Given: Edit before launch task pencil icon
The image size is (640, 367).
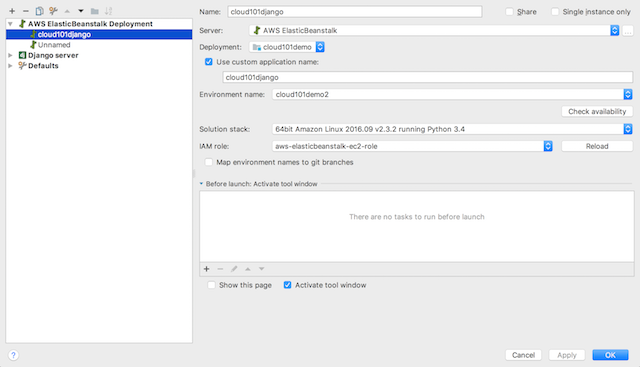Looking at the screenshot, I should point(234,269).
